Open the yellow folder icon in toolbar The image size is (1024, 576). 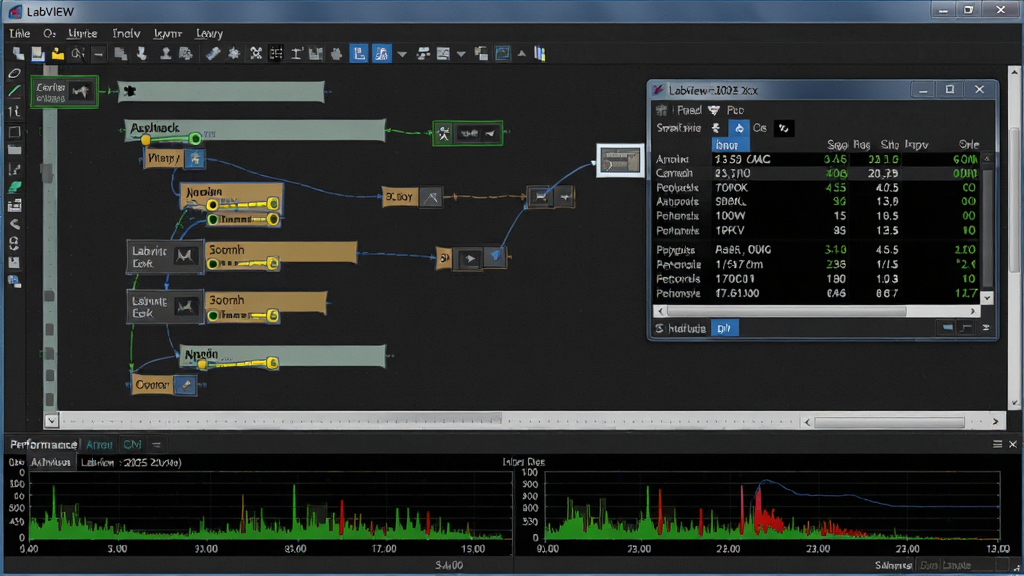(x=57, y=54)
